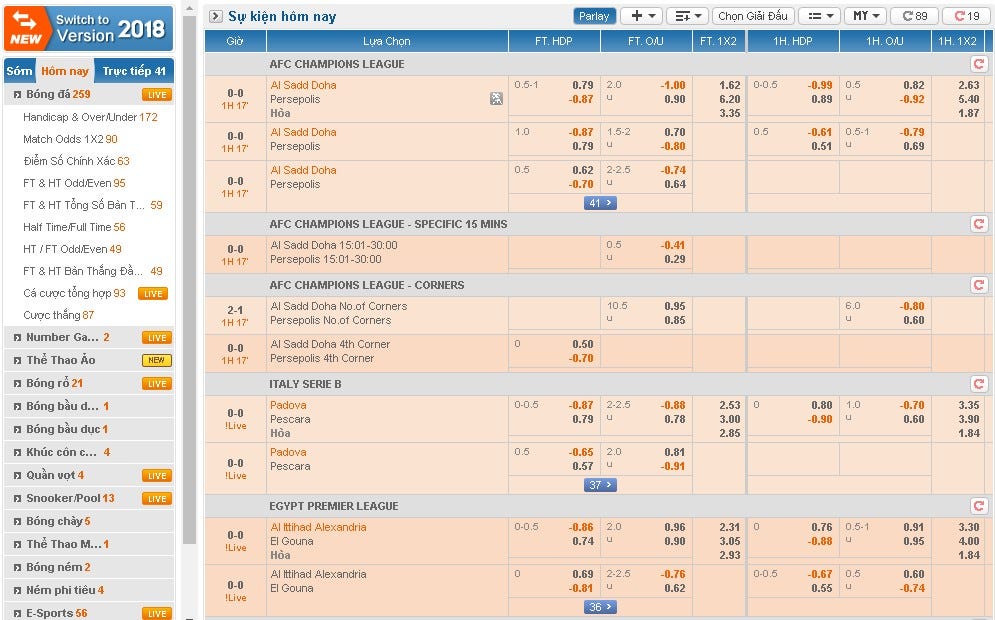The width and height of the screenshot is (995, 620).
Task: Refresh live odds using the 19 countdown button
Action: (966, 16)
